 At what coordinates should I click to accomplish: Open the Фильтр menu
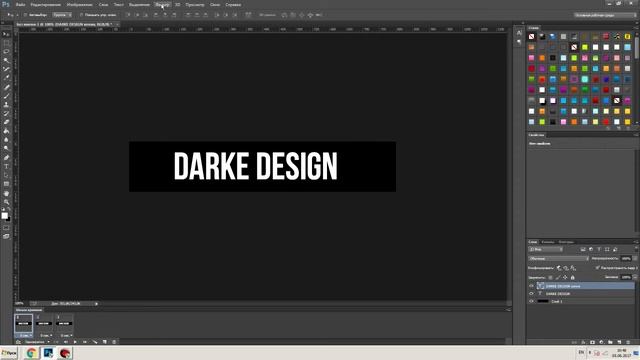162,5
